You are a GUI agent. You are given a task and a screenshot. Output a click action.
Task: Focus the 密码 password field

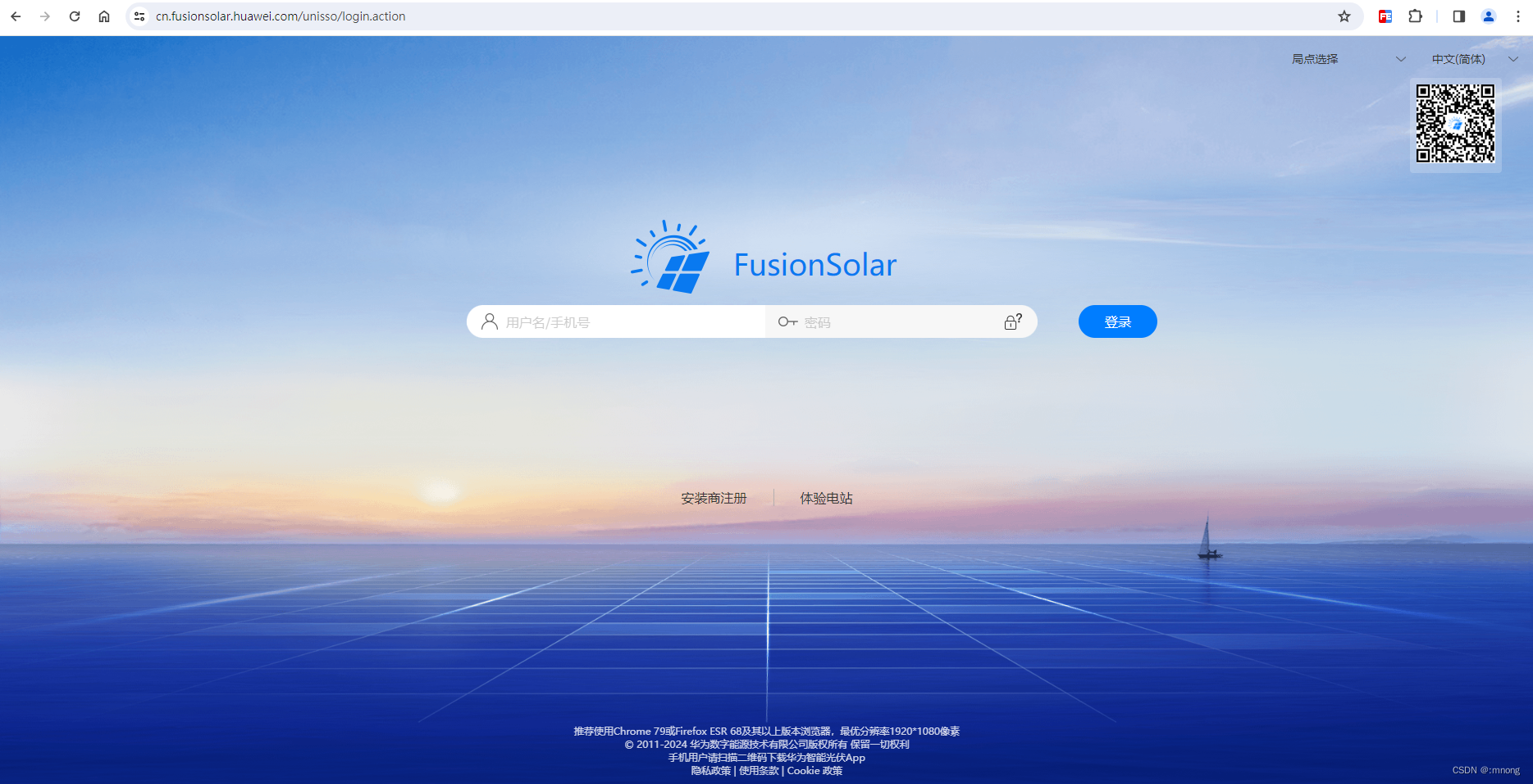point(901,321)
